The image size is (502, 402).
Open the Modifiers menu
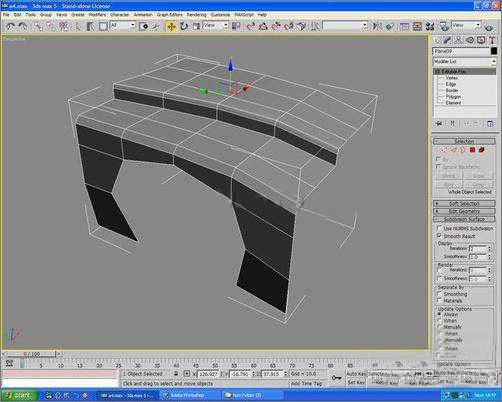[97, 15]
